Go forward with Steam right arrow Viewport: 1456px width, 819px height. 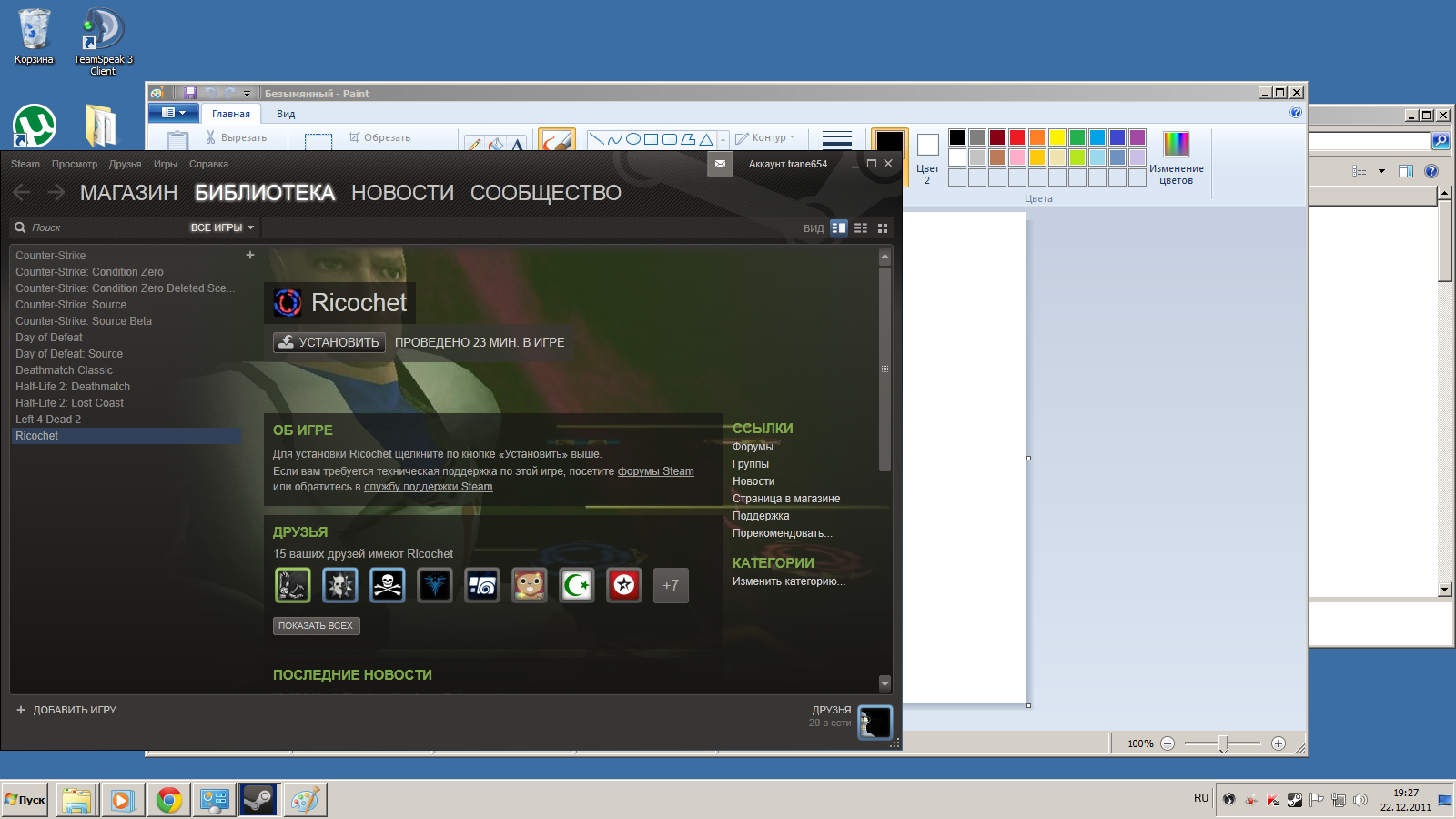[x=56, y=192]
